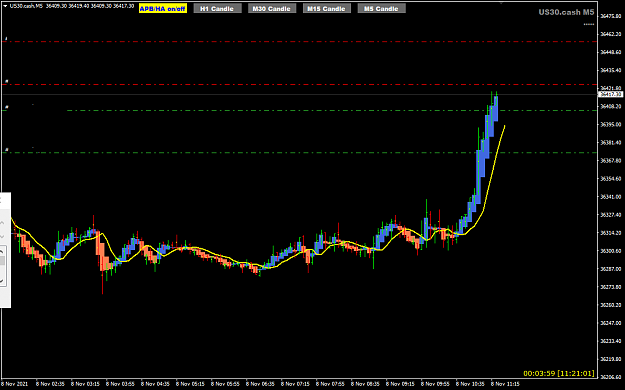This screenshot has width=625, height=390.
Task: Click price scale value 36300.60
Action: click(611, 251)
